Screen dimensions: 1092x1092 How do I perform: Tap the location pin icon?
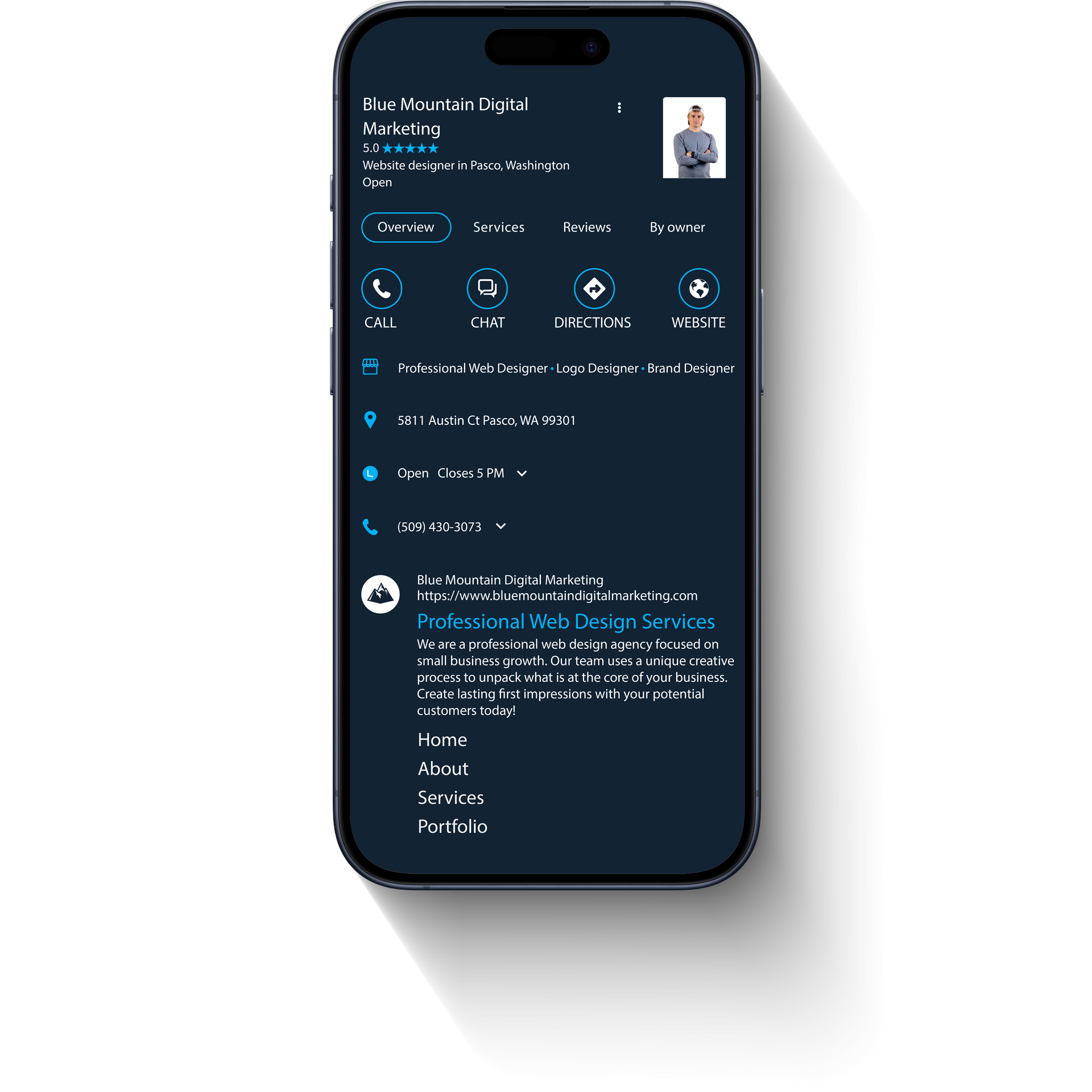coord(370,420)
